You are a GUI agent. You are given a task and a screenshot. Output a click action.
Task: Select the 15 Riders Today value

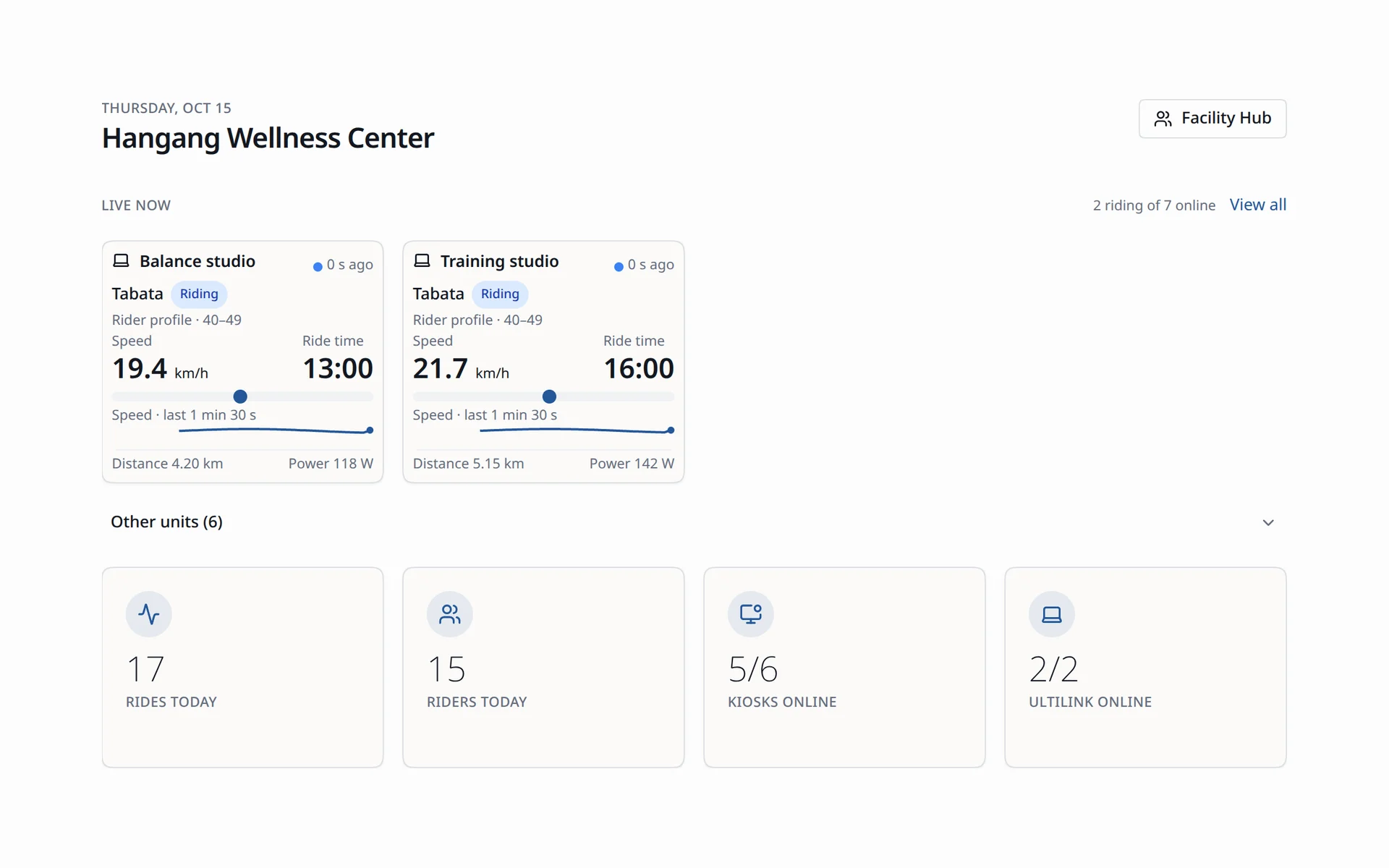pos(446,669)
